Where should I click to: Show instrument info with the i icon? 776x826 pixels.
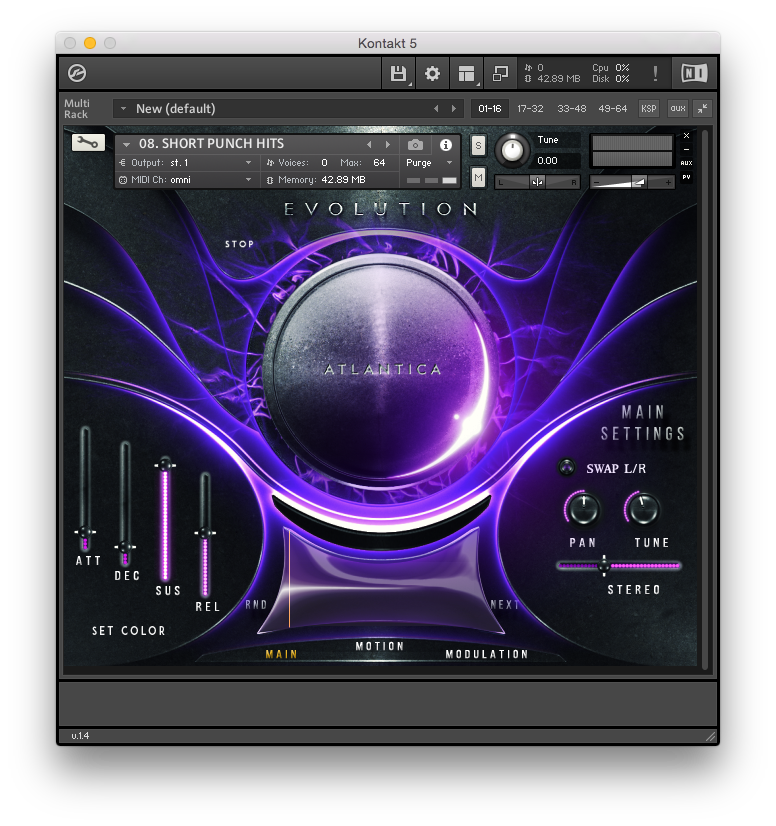point(446,145)
